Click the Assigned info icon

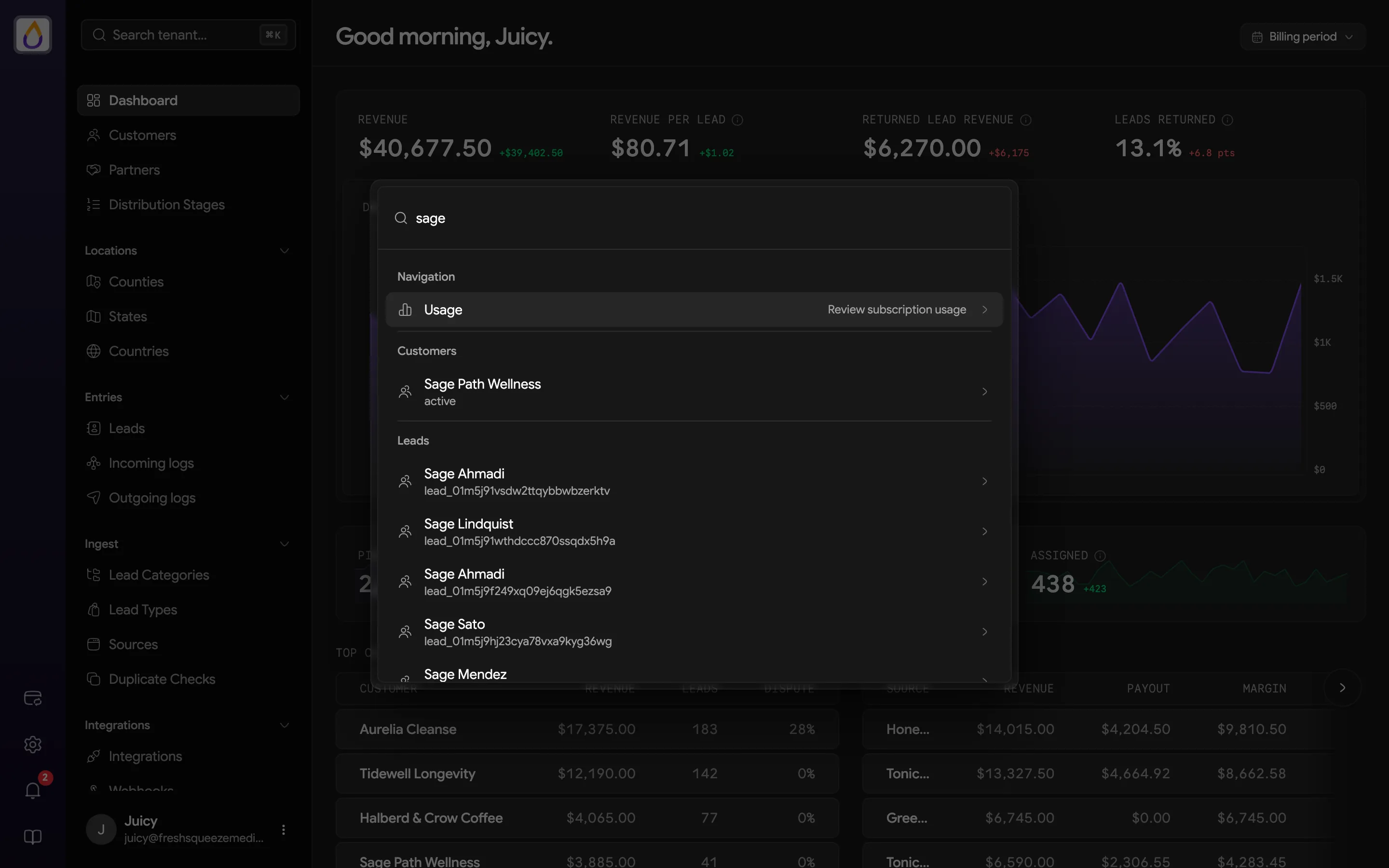click(1100, 556)
